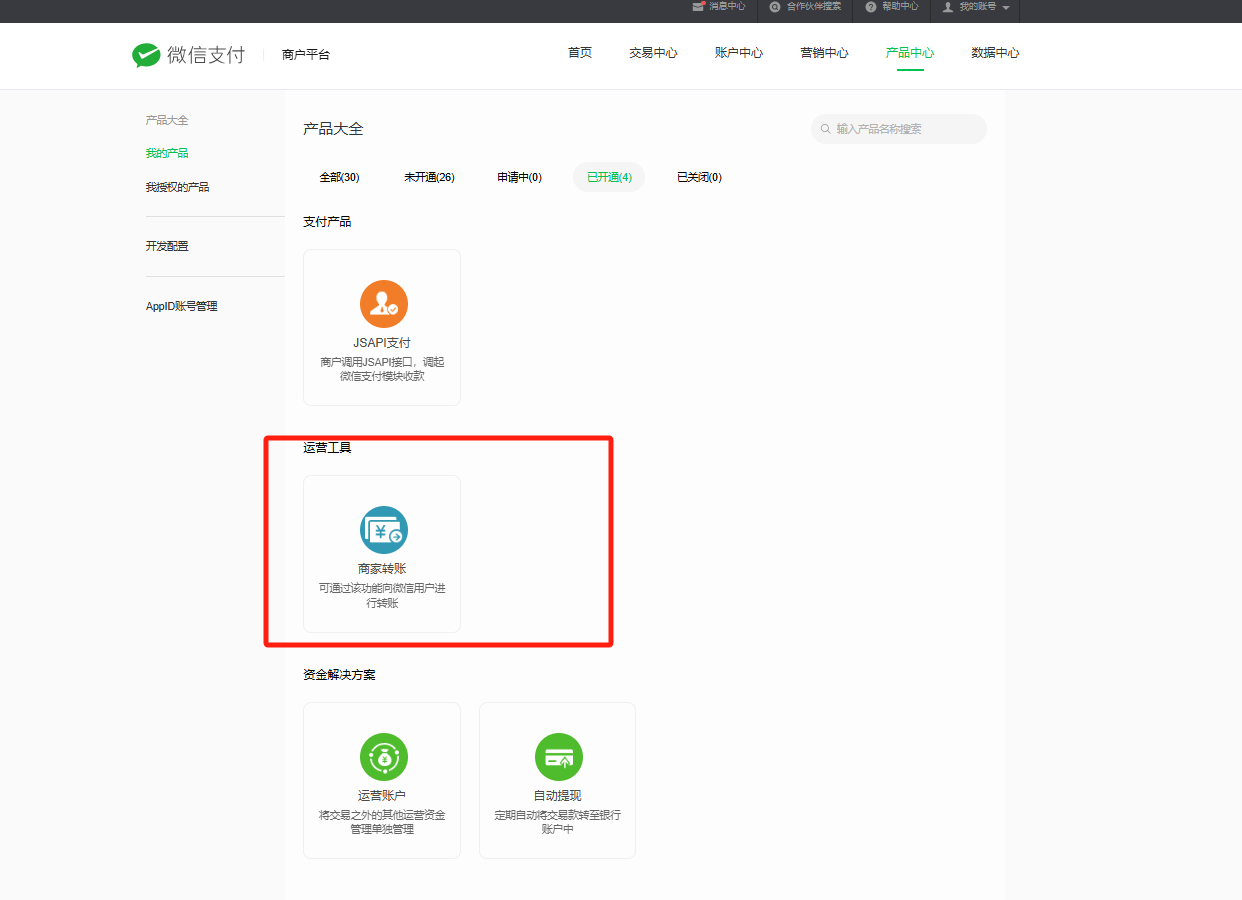
Task: Open 开发配置 in the sidebar
Action: pyautogui.click(x=167, y=246)
